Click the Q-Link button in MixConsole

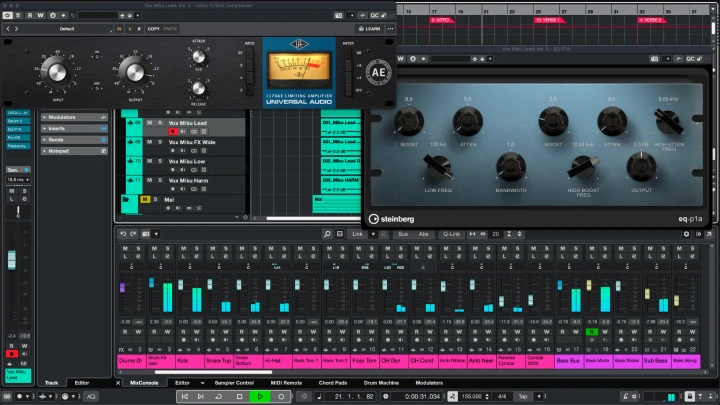click(451, 234)
